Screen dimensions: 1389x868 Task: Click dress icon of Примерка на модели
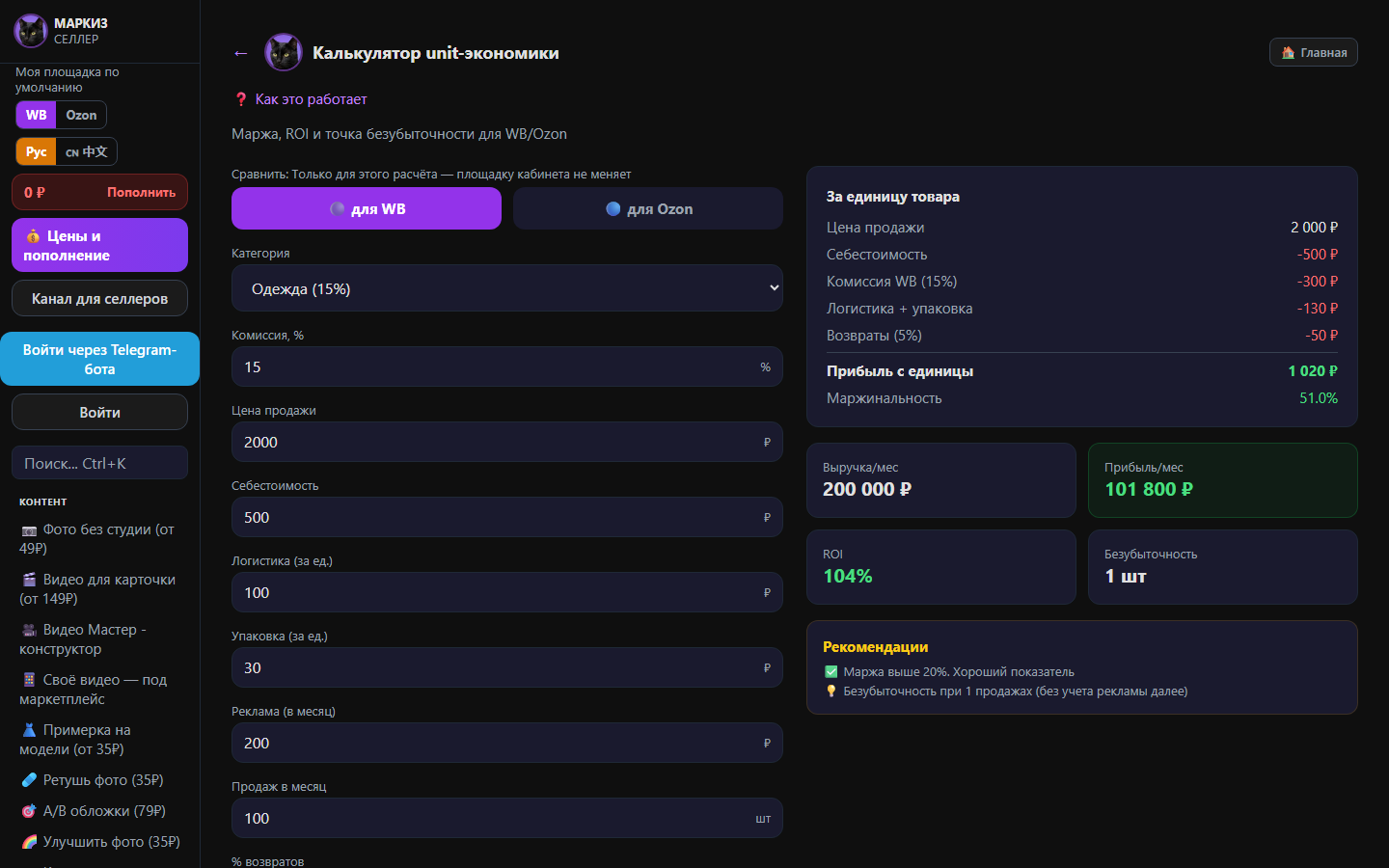pyautogui.click(x=29, y=730)
